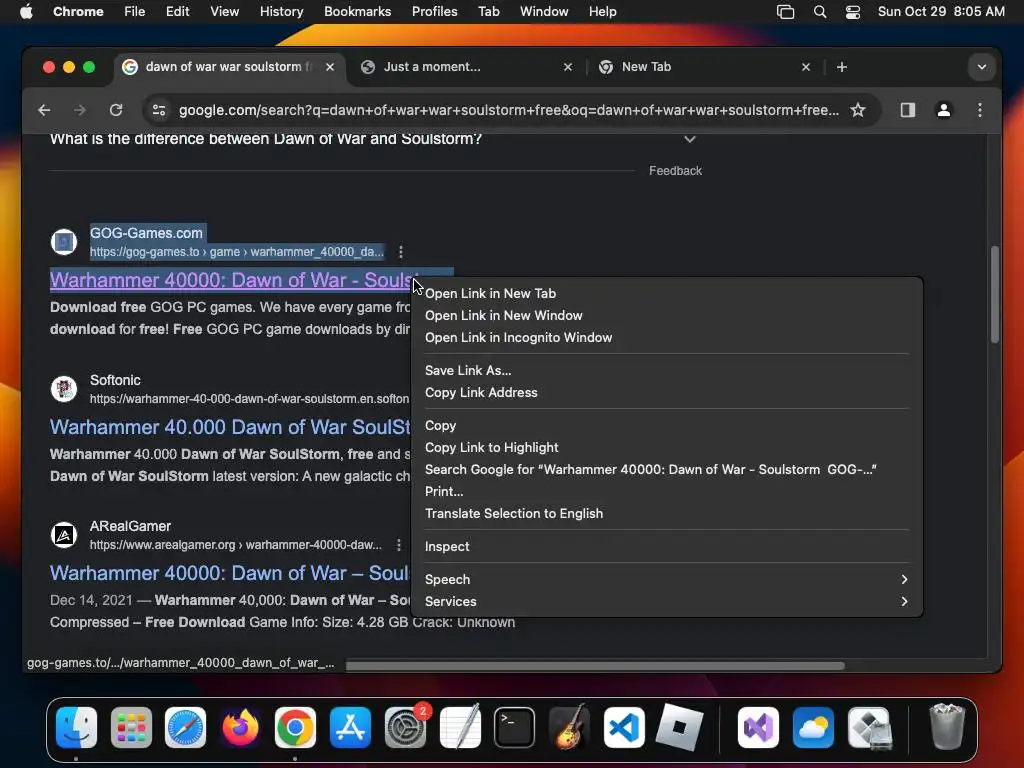Image resolution: width=1024 pixels, height=768 pixels.
Task: Open Spotlight search in the menu bar
Action: click(820, 11)
